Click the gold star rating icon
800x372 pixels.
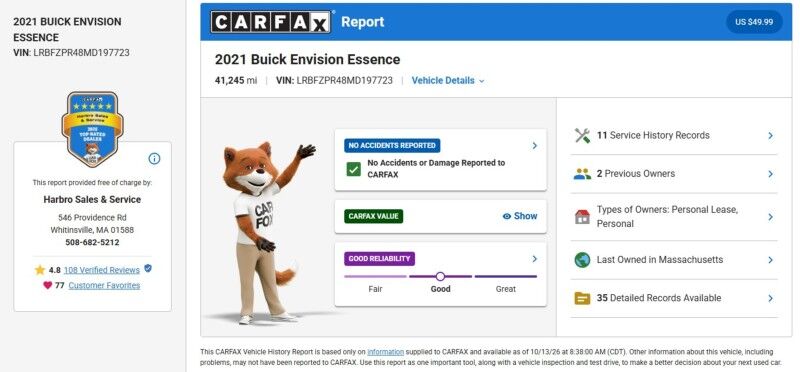click(40, 270)
